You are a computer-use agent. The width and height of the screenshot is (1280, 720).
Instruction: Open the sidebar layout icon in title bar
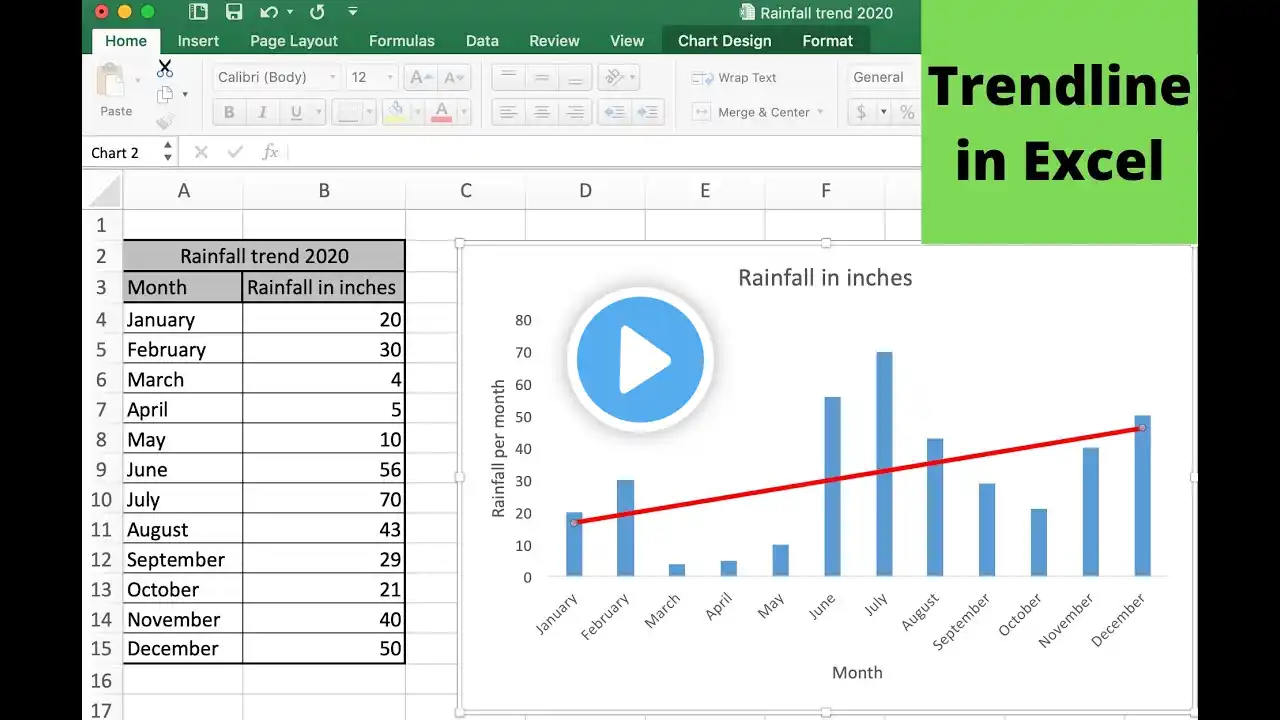[x=199, y=13]
